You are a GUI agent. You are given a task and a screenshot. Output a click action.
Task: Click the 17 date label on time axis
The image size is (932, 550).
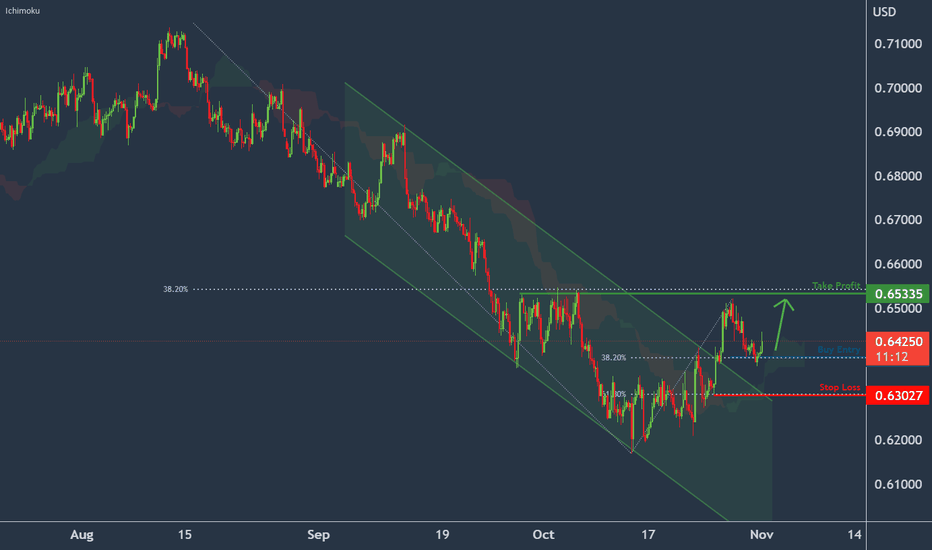point(648,535)
